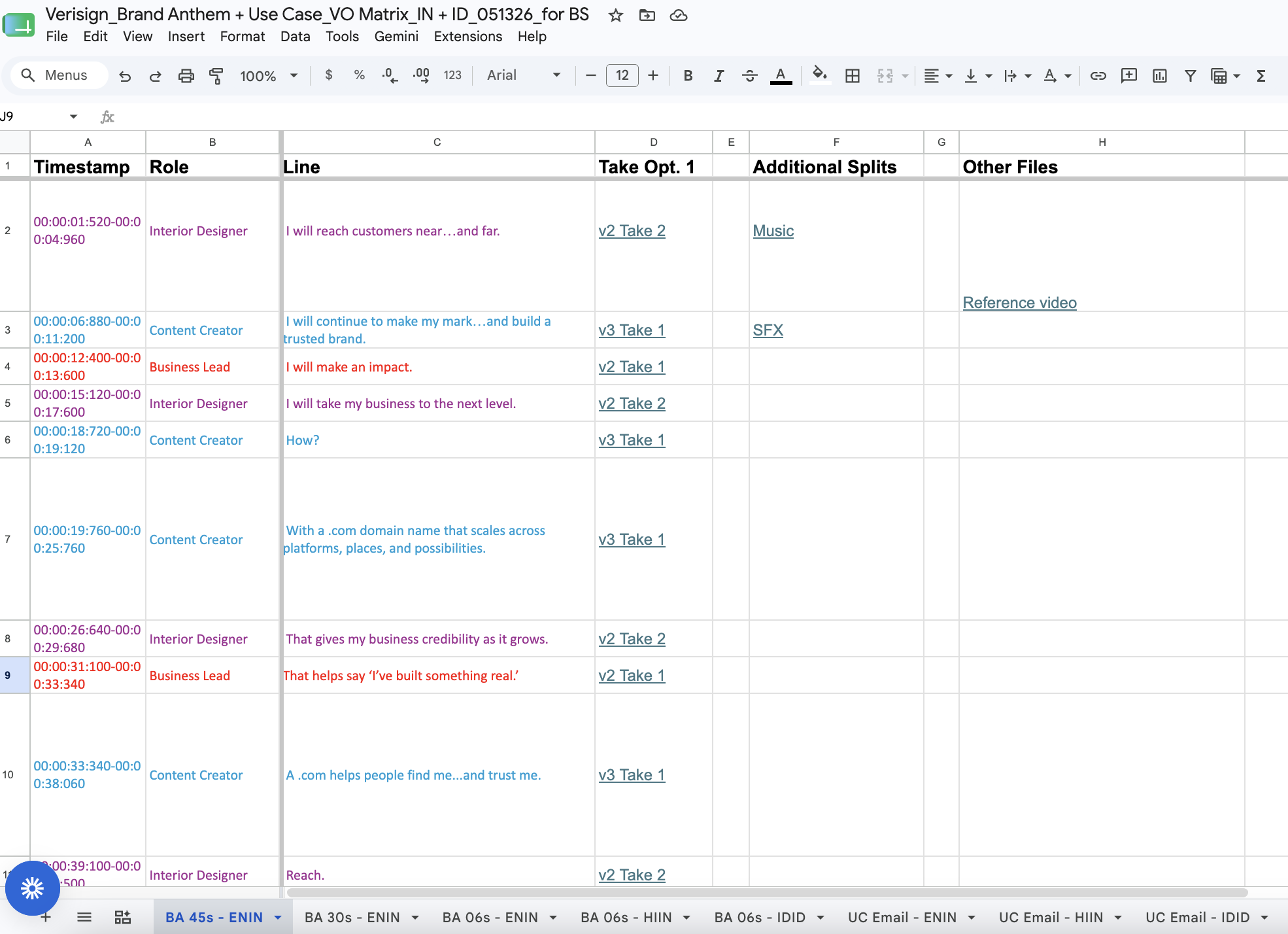
Task: Insert a comment
Action: click(1128, 76)
